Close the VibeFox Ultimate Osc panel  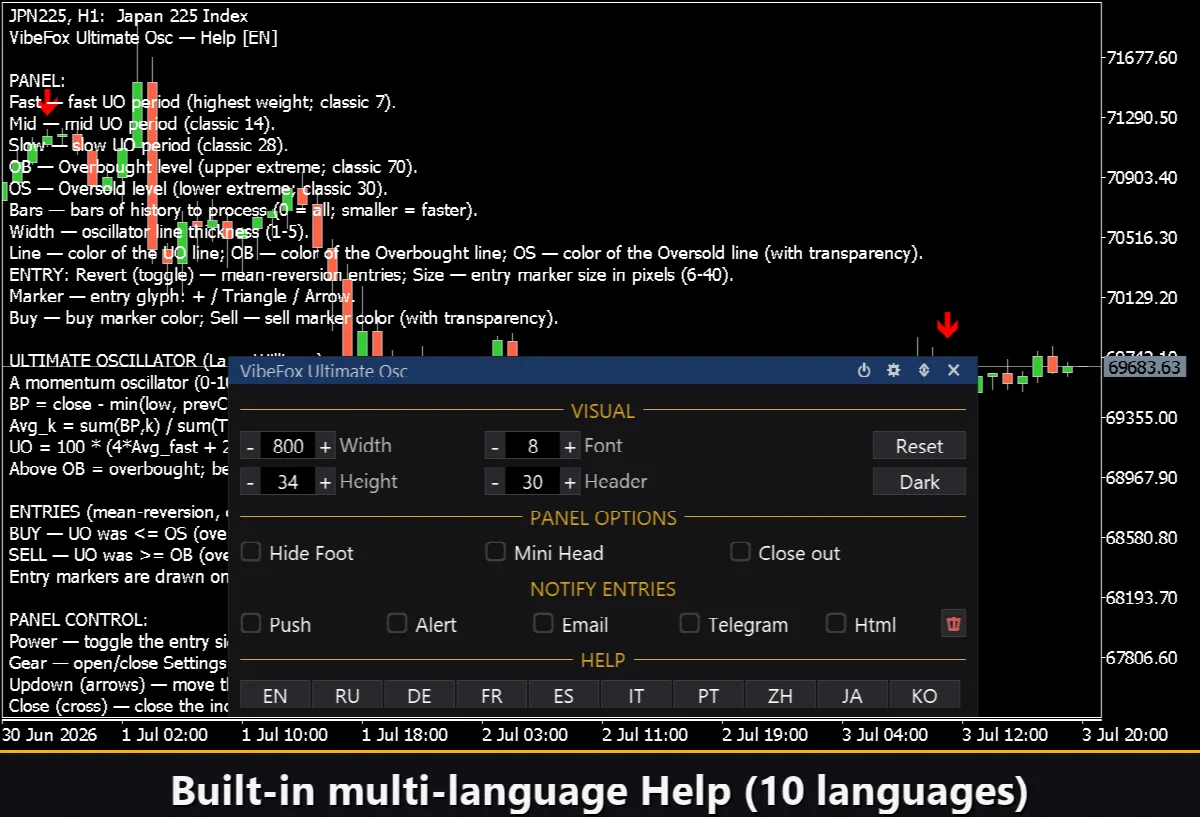point(954,371)
